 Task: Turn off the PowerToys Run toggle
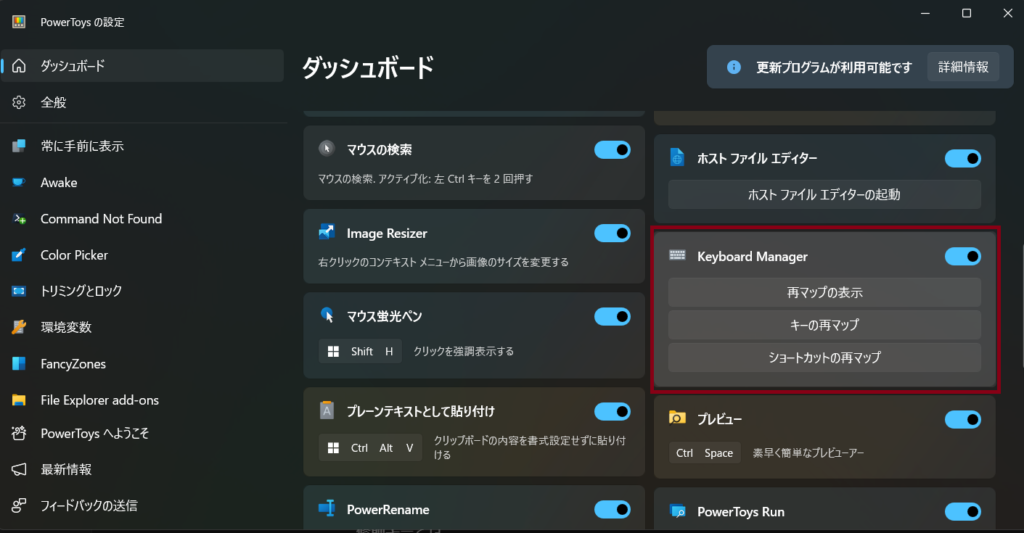click(963, 511)
